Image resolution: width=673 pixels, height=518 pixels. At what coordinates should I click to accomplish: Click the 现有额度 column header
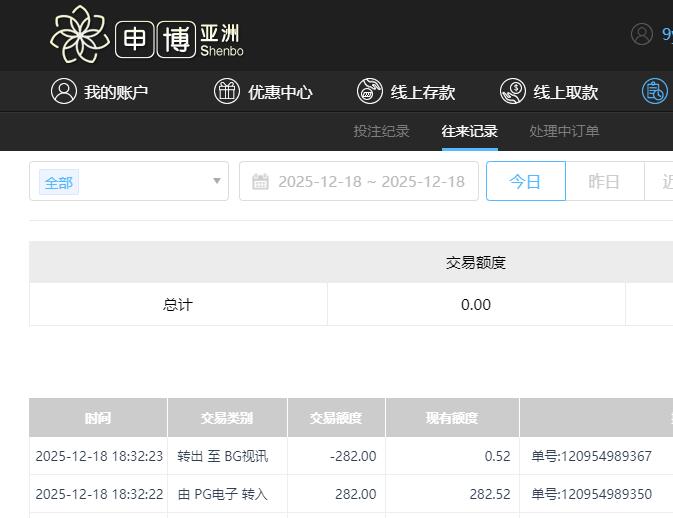tap(452, 418)
